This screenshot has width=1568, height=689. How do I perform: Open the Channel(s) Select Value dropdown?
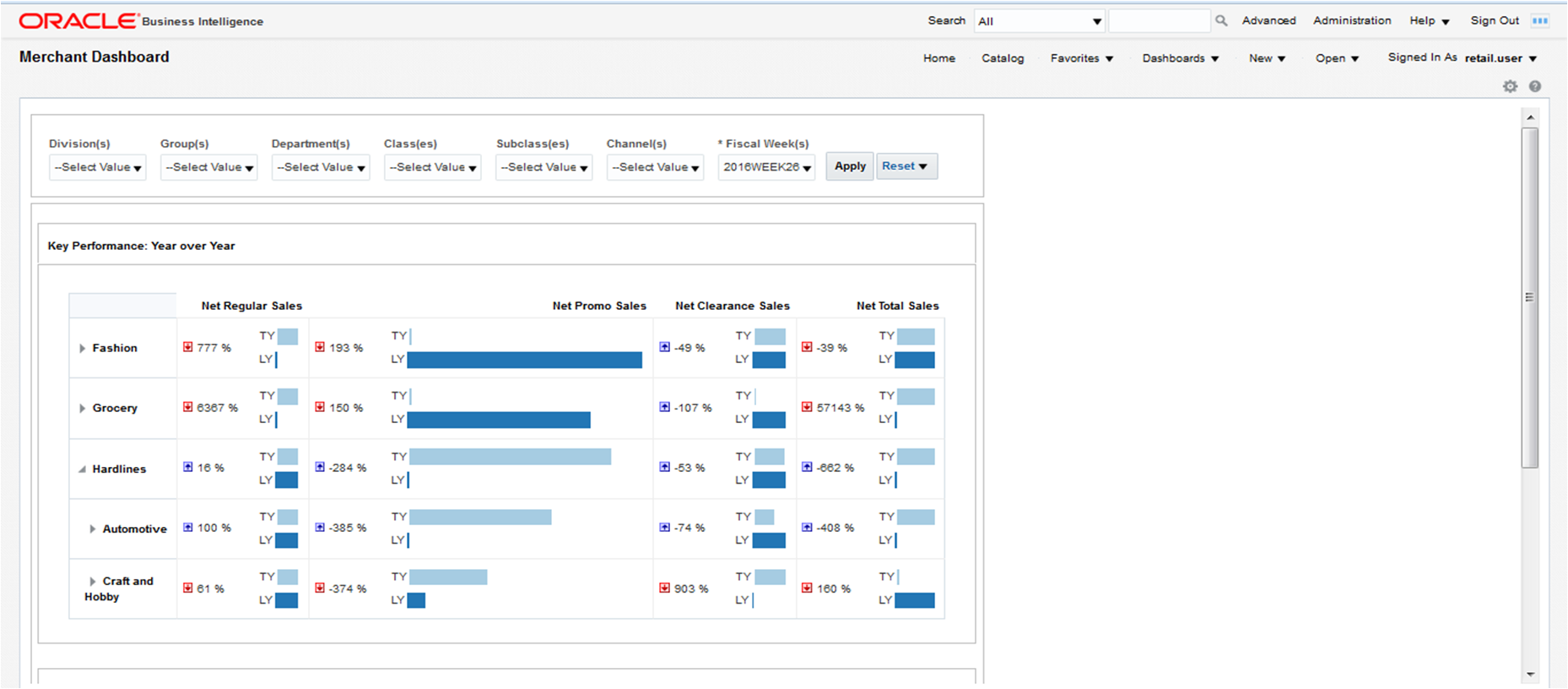[655, 167]
